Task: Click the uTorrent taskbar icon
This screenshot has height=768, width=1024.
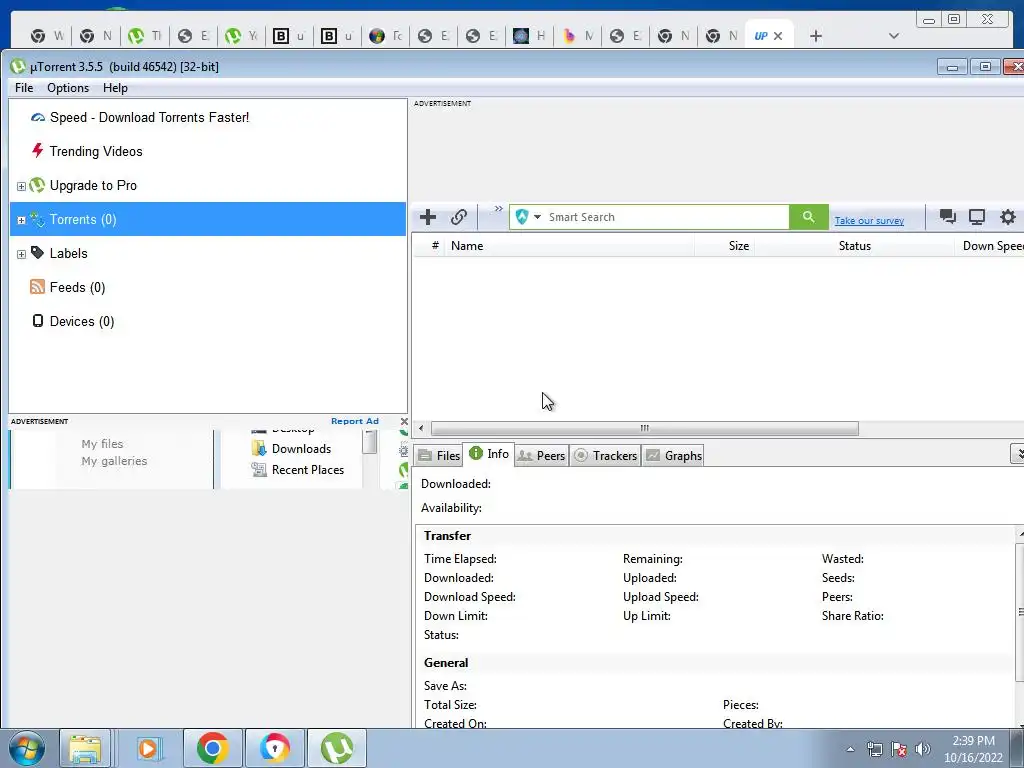Action: click(x=337, y=748)
